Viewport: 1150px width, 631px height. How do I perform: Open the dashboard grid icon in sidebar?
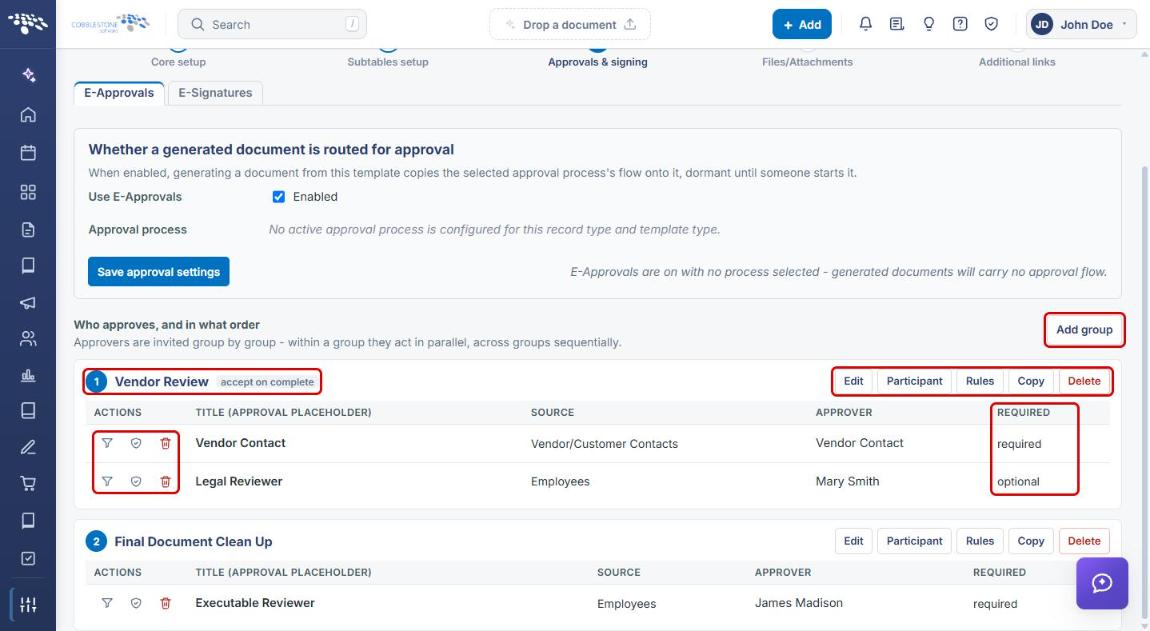click(x=28, y=192)
